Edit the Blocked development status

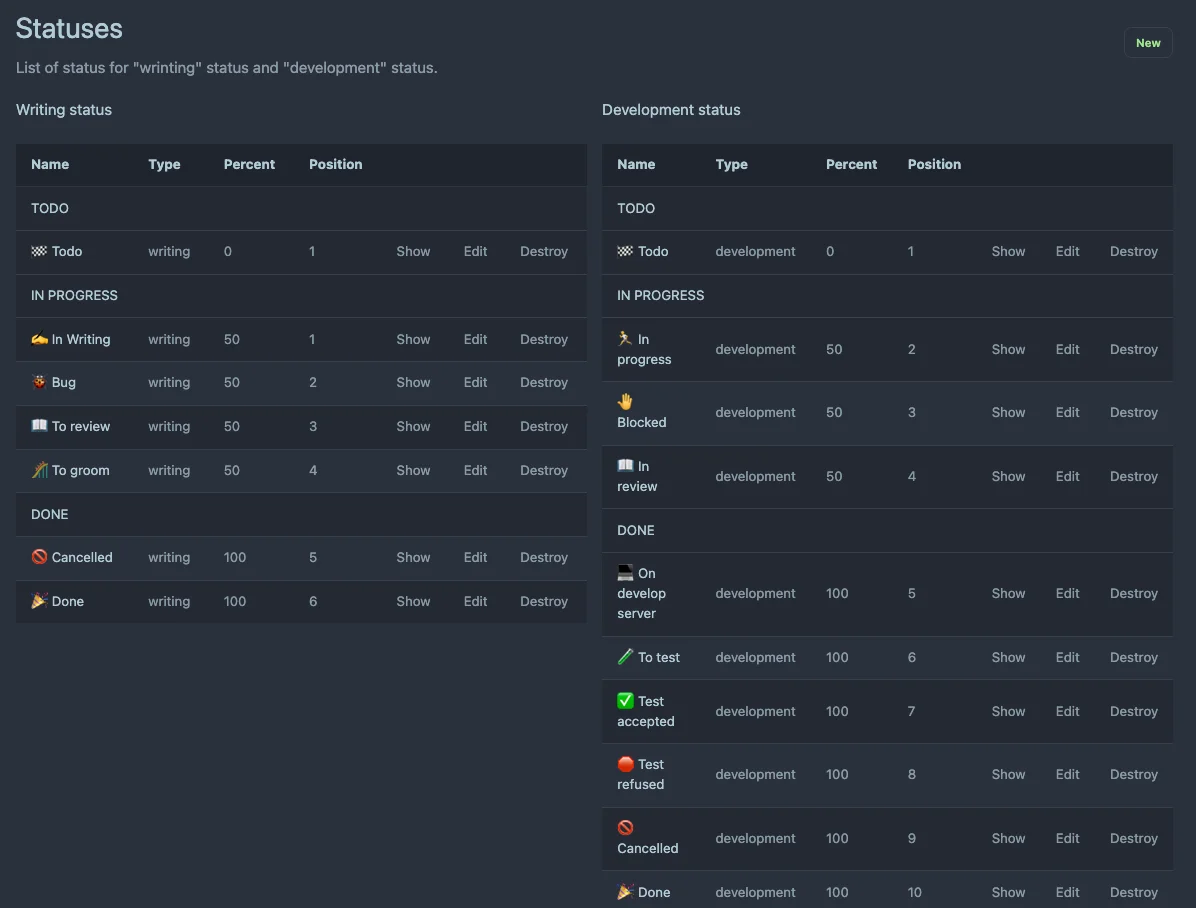tap(1067, 412)
